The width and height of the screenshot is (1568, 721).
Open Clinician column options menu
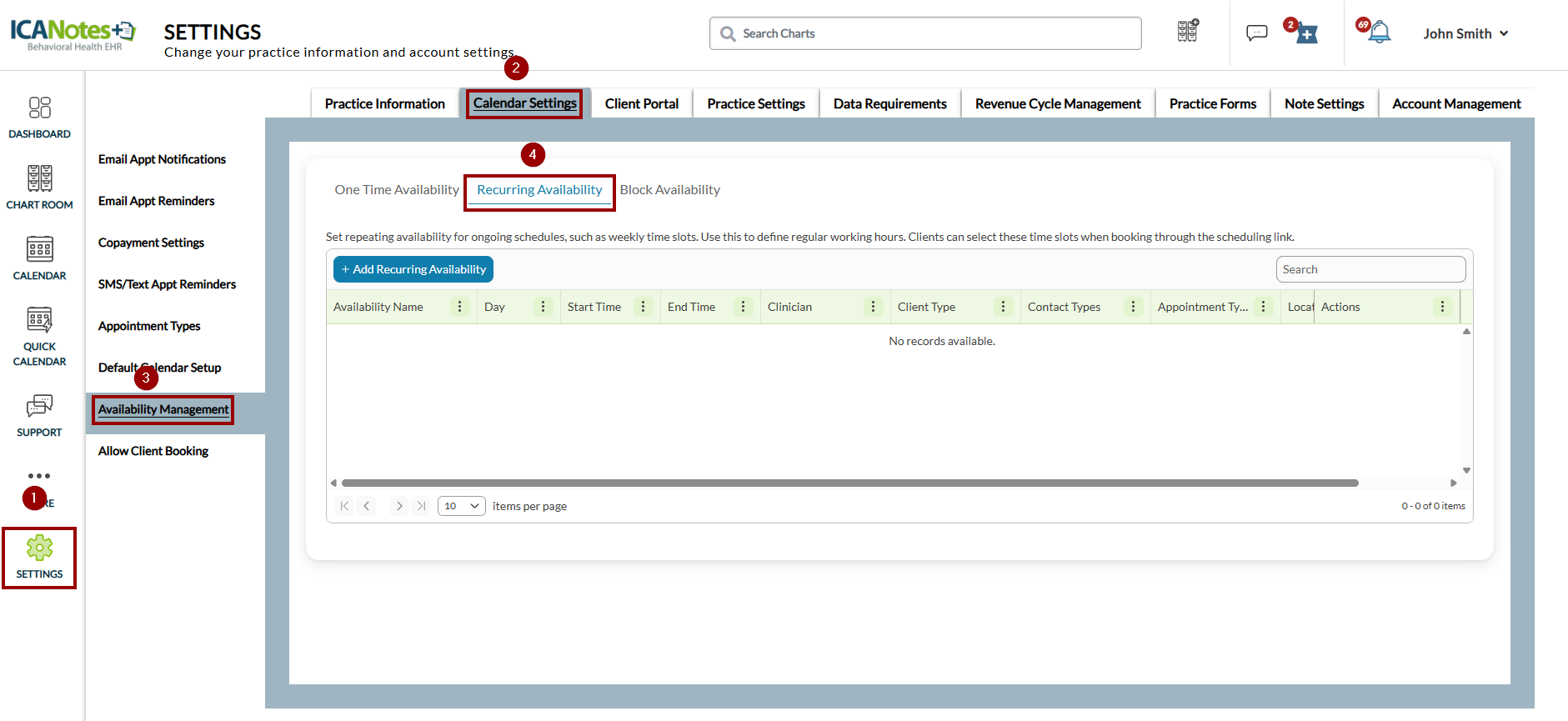coord(873,307)
